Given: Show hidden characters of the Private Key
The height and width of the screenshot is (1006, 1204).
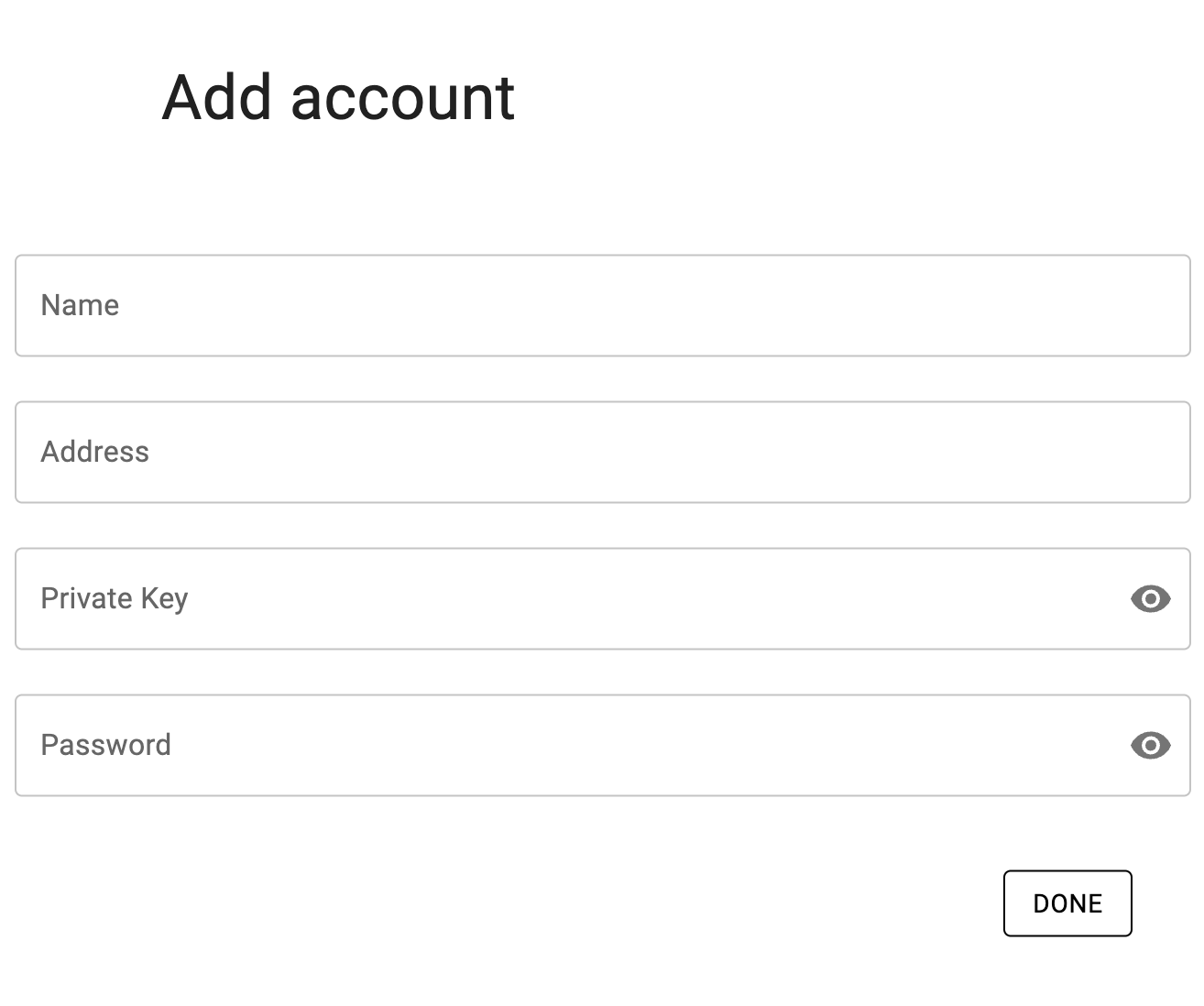Looking at the screenshot, I should pos(1150,599).
